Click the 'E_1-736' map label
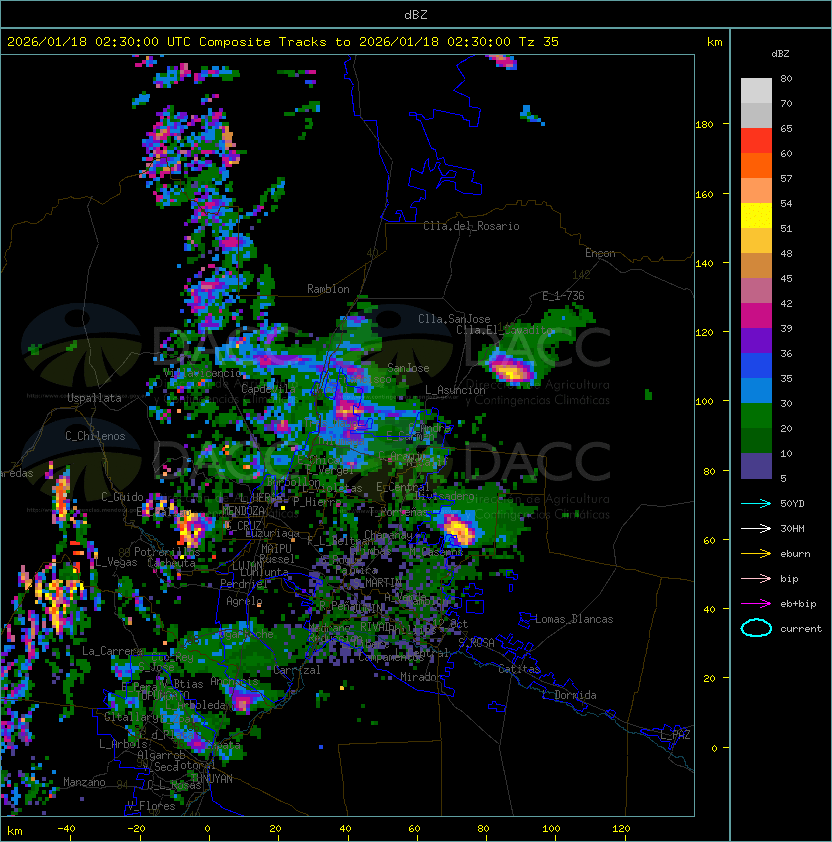The width and height of the screenshot is (832, 842). tap(563, 296)
